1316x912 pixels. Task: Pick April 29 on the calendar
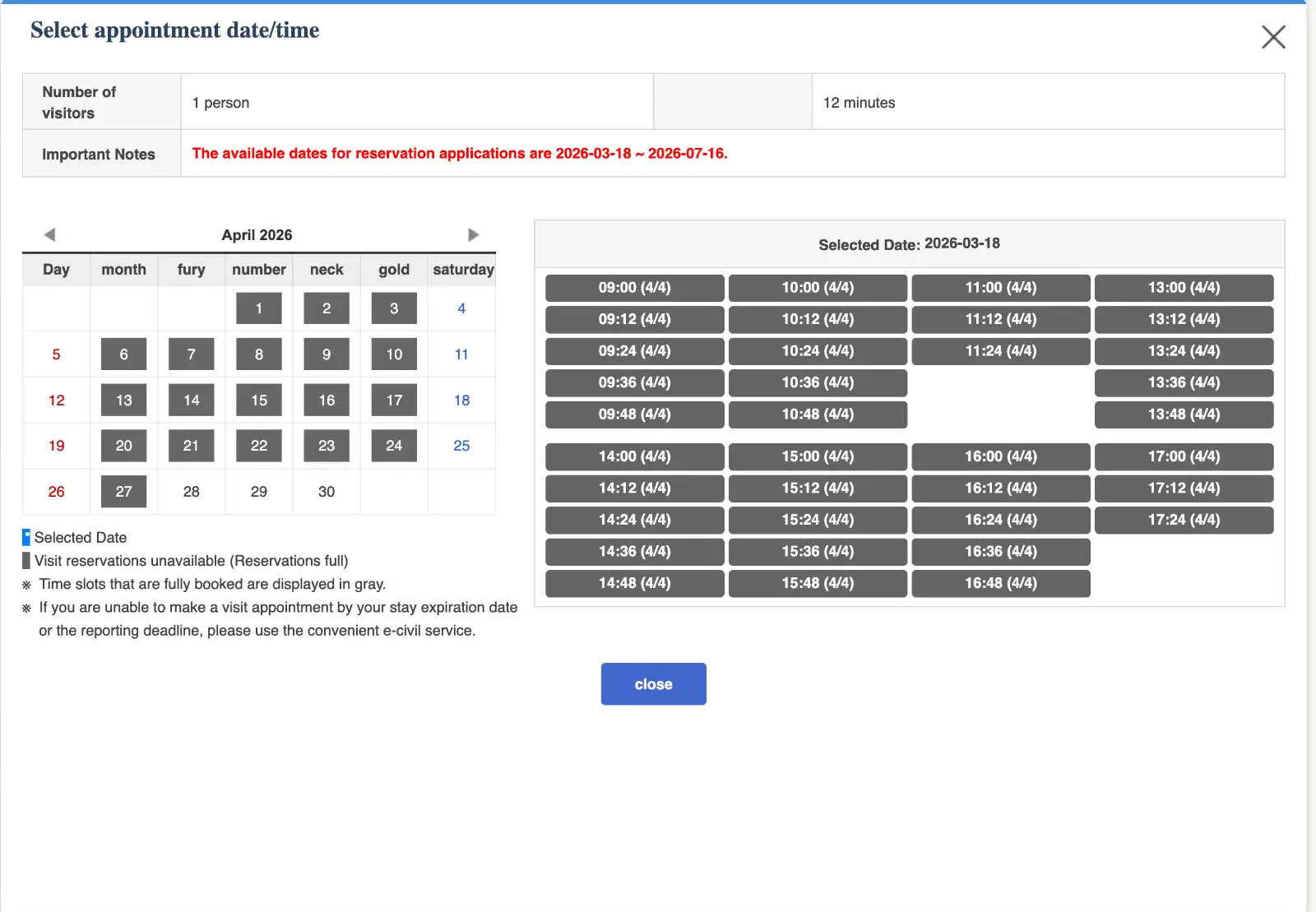(x=259, y=492)
